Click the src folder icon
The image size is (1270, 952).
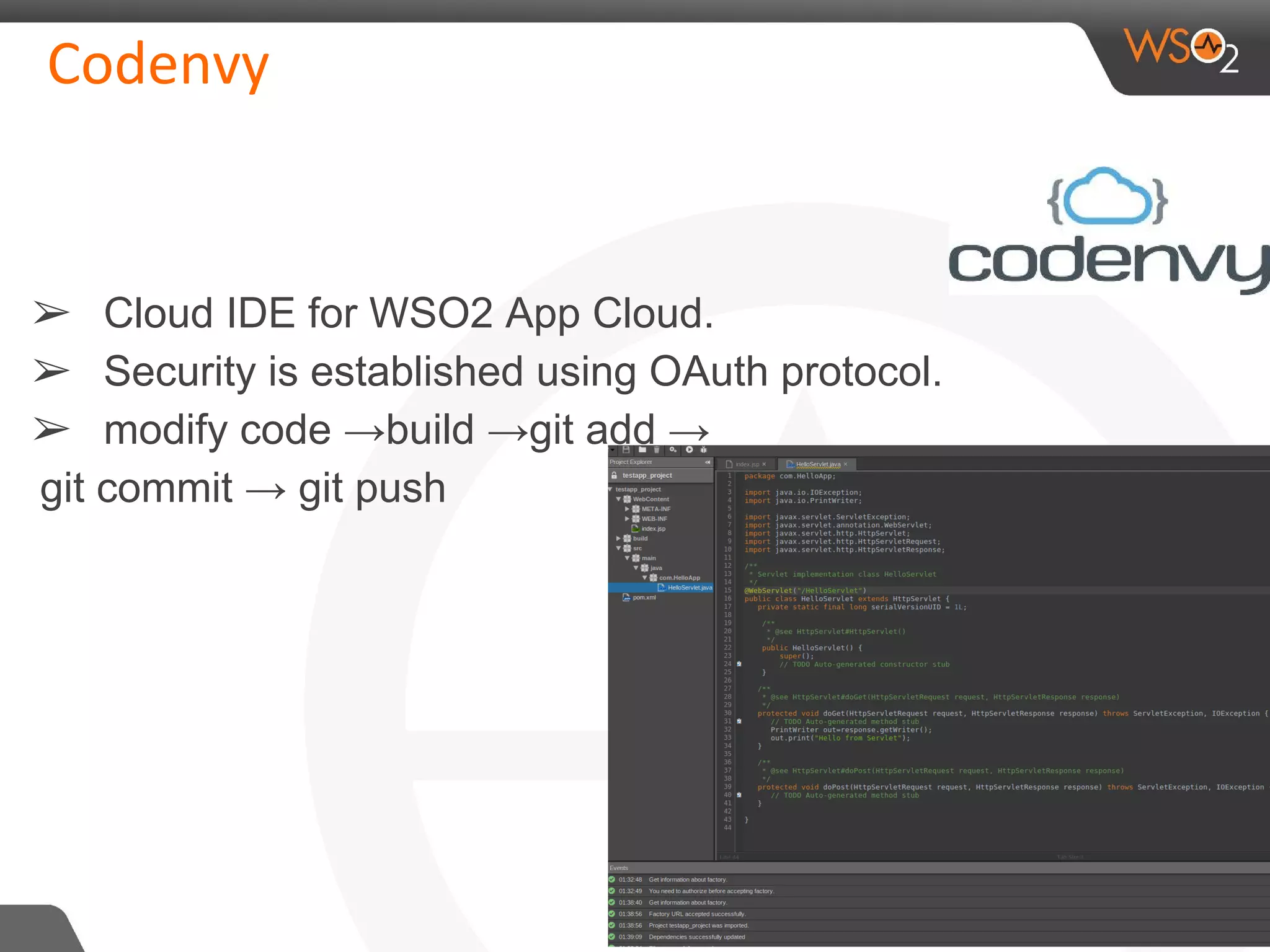[627, 549]
